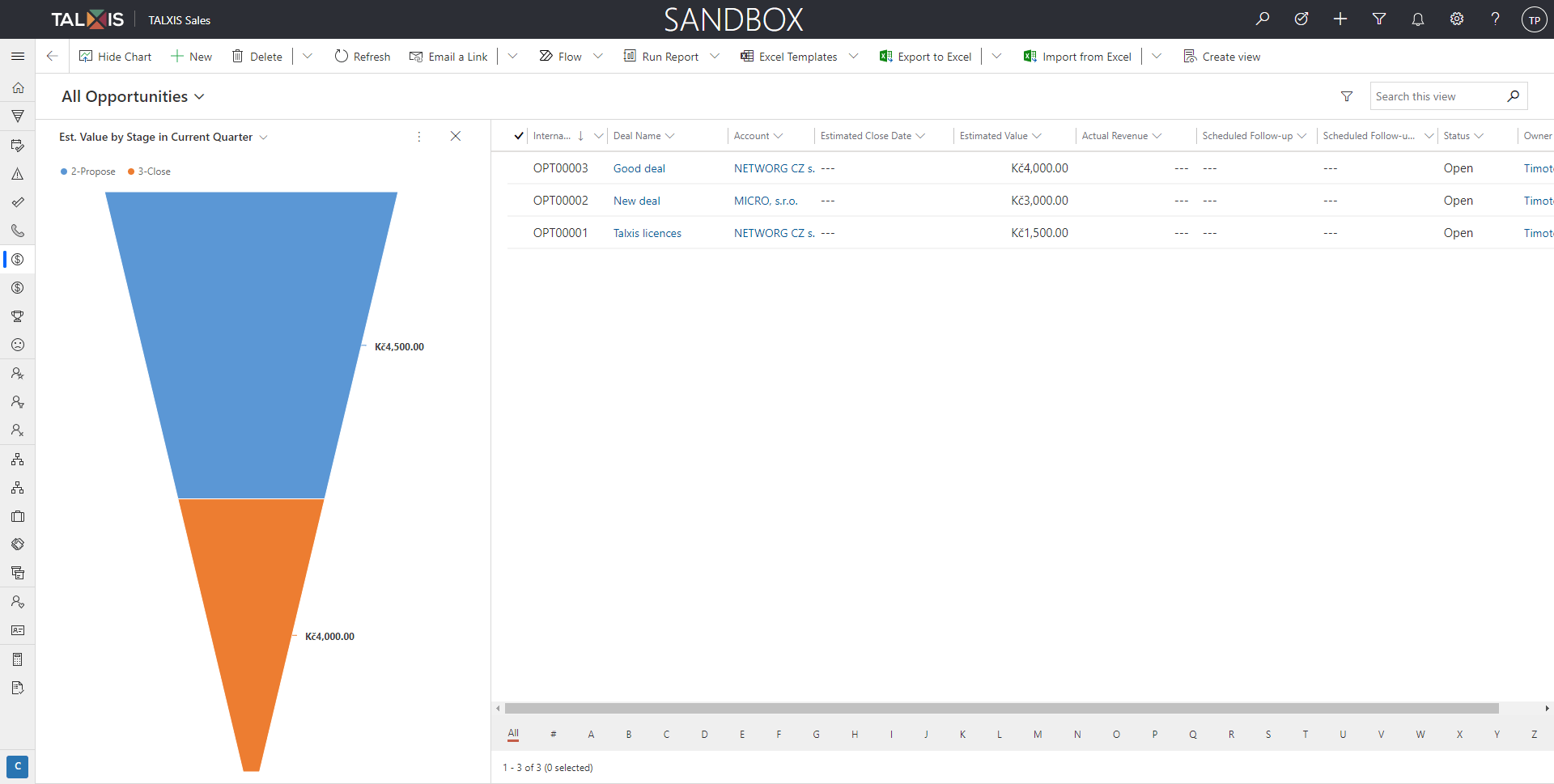
Task: Click the TALXIS logo
Action: 87,19
